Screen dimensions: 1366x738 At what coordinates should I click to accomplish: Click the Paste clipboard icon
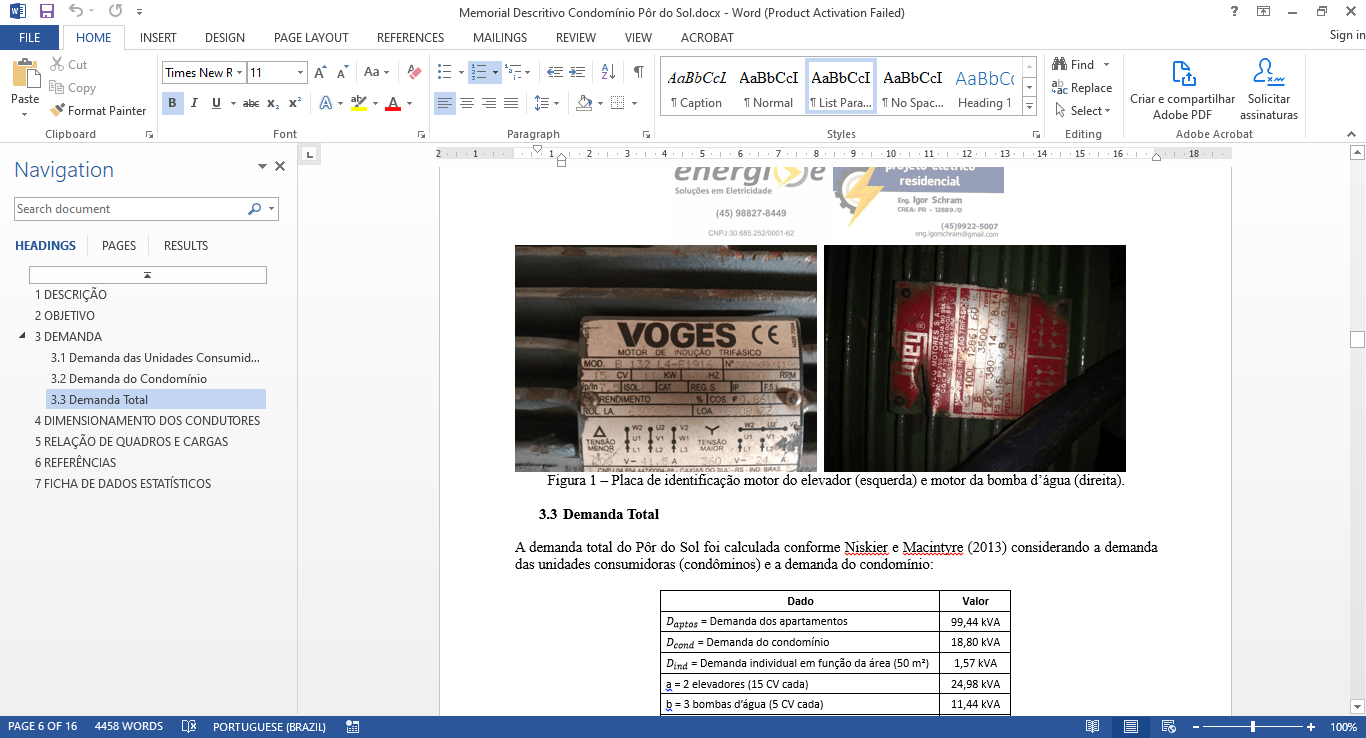(25, 75)
